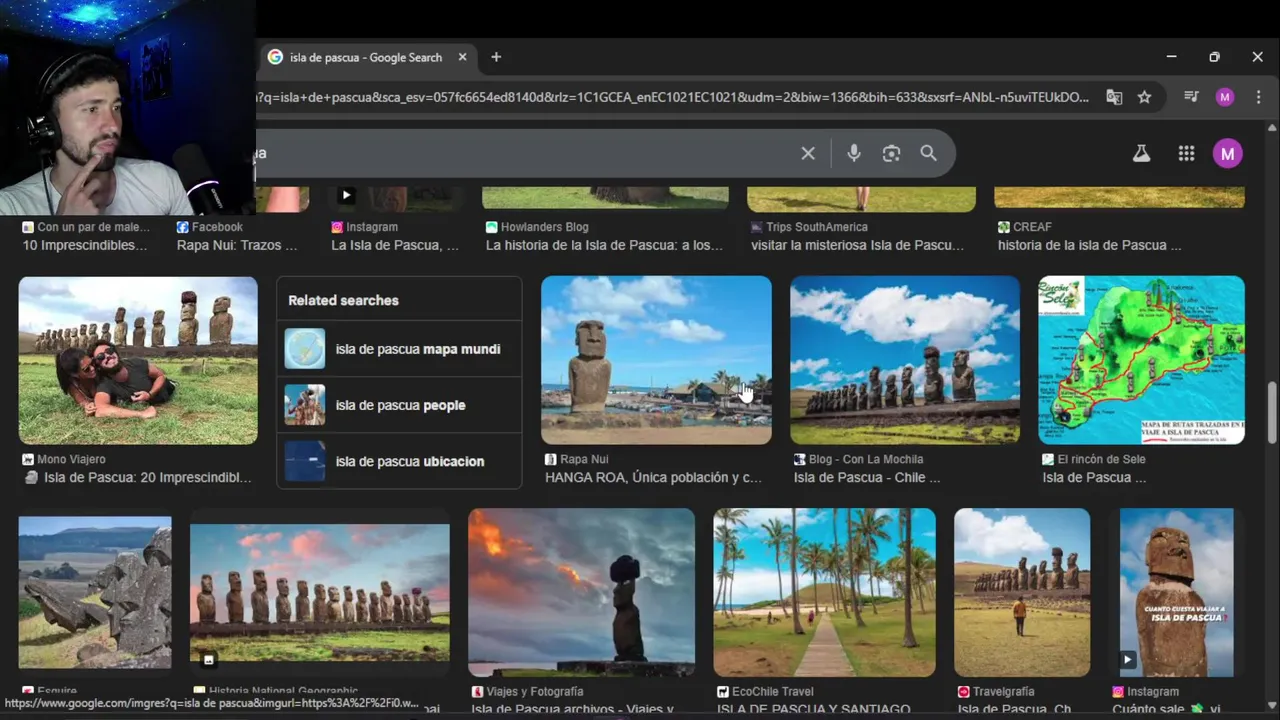The height and width of the screenshot is (720, 1280).
Task: Open the El rincón de Sele map image
Action: [x=1141, y=360]
